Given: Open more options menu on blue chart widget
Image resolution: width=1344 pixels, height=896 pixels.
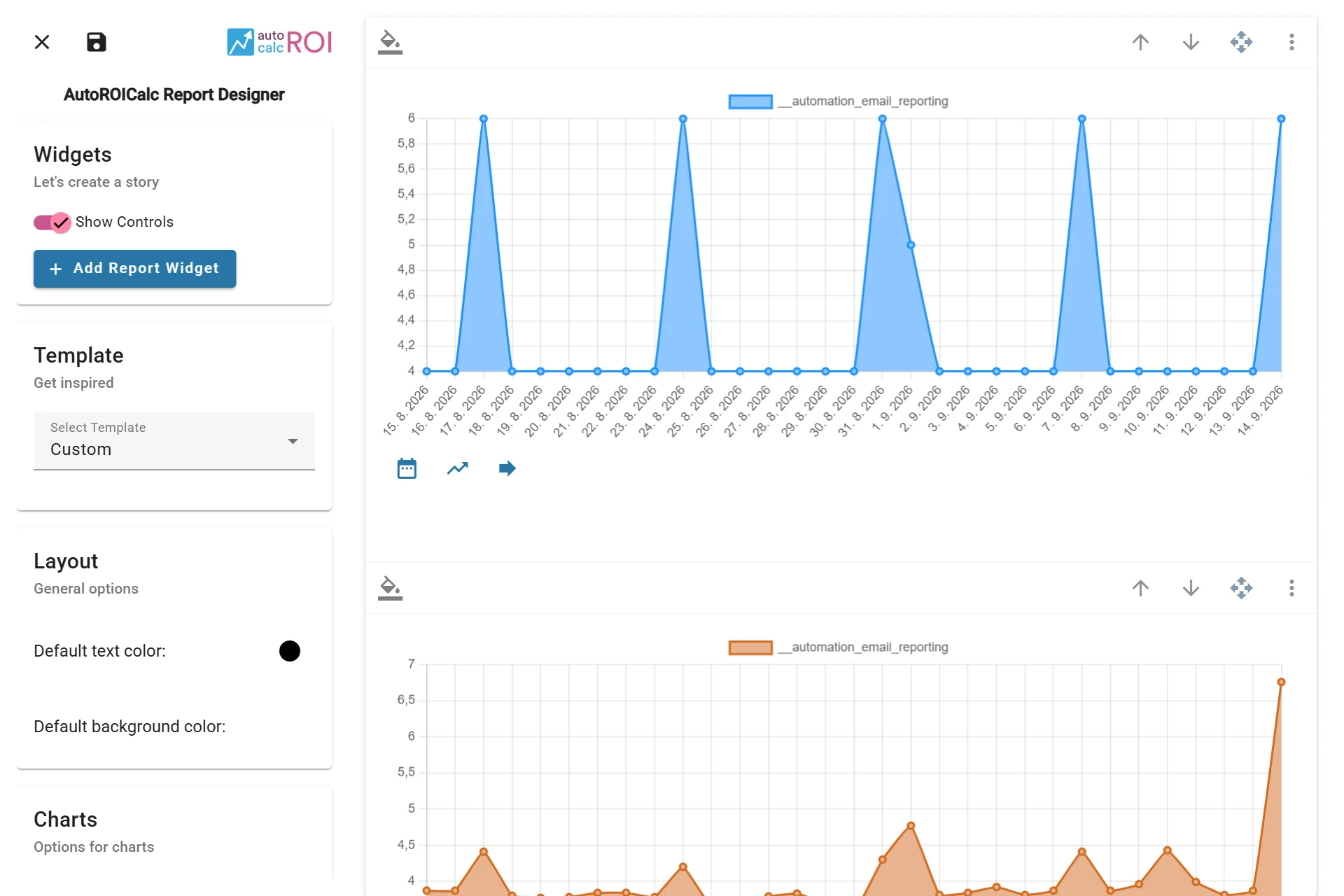Looking at the screenshot, I should point(1291,42).
